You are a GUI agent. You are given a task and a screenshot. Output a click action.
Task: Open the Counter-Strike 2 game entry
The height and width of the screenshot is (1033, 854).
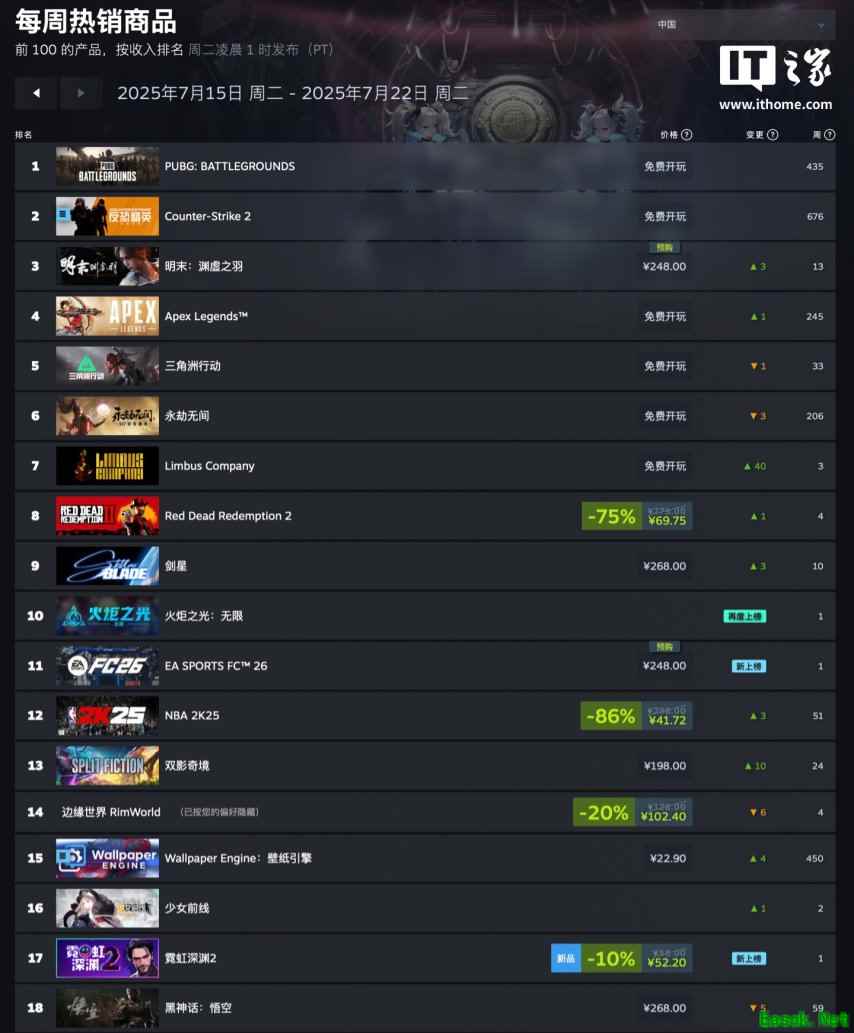coord(425,216)
